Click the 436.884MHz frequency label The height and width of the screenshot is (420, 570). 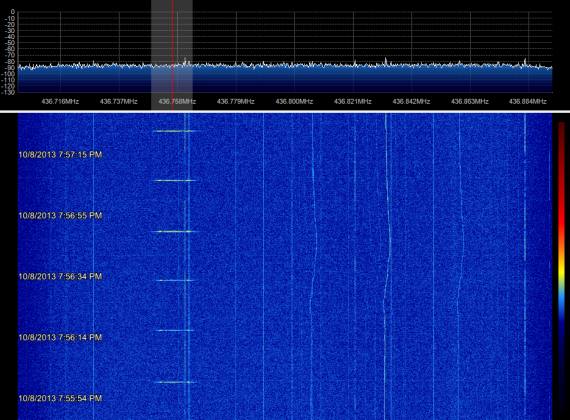pyautogui.click(x=527, y=101)
